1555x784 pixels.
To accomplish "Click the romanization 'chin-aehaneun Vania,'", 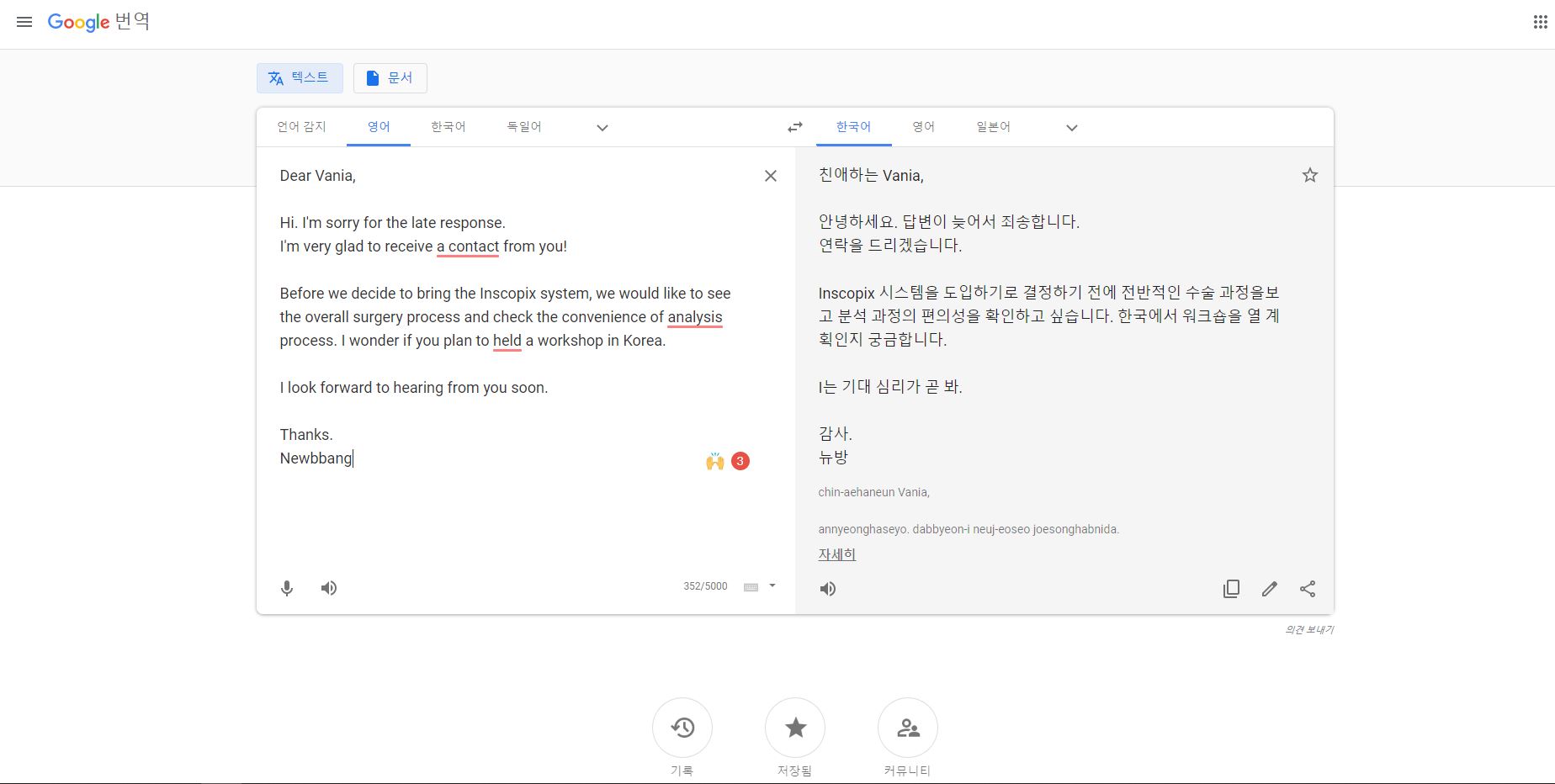I will coord(873,492).
